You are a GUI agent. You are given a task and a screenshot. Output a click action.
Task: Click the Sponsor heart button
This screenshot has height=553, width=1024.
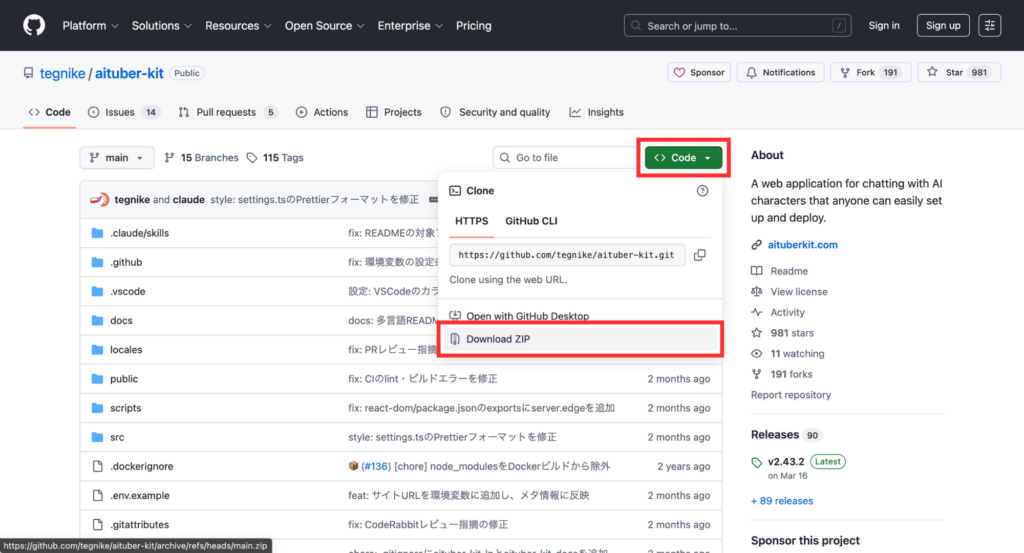[699, 72]
